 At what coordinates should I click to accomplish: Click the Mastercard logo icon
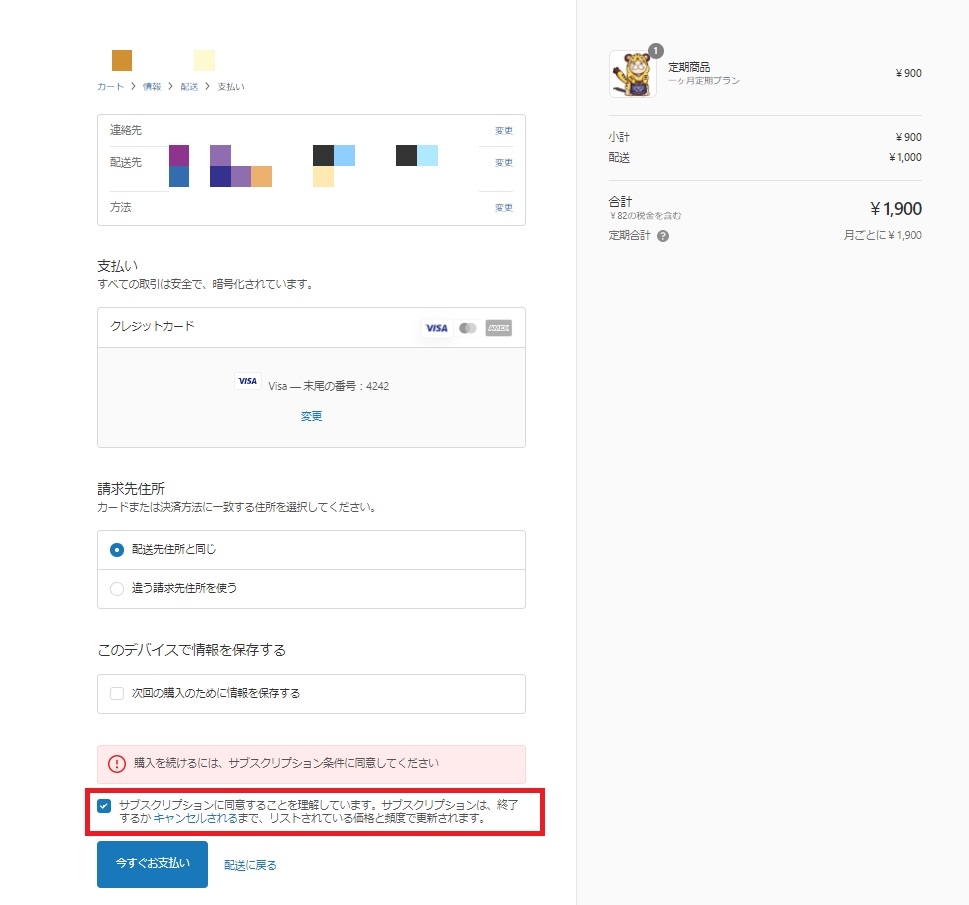467,328
